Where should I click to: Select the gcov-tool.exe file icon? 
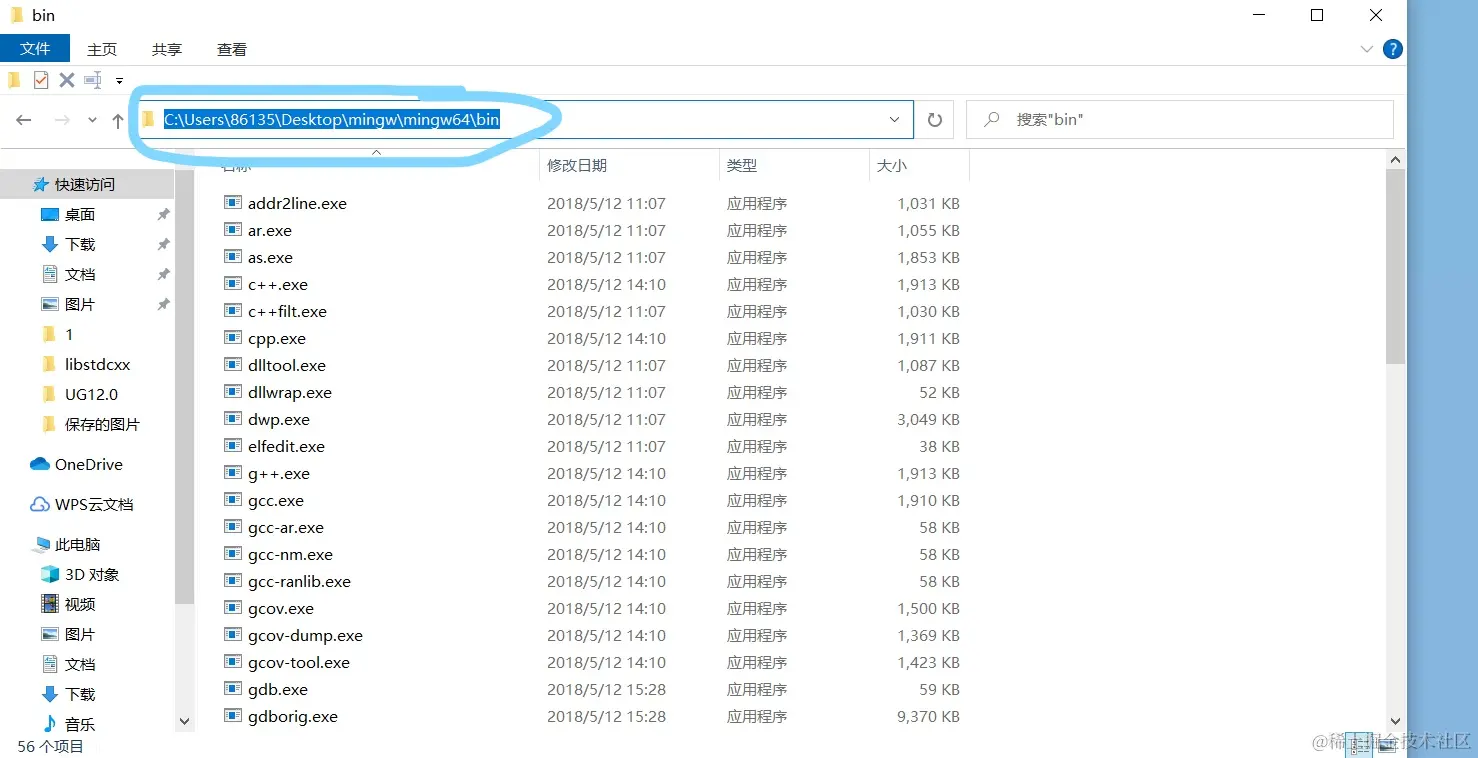point(233,662)
